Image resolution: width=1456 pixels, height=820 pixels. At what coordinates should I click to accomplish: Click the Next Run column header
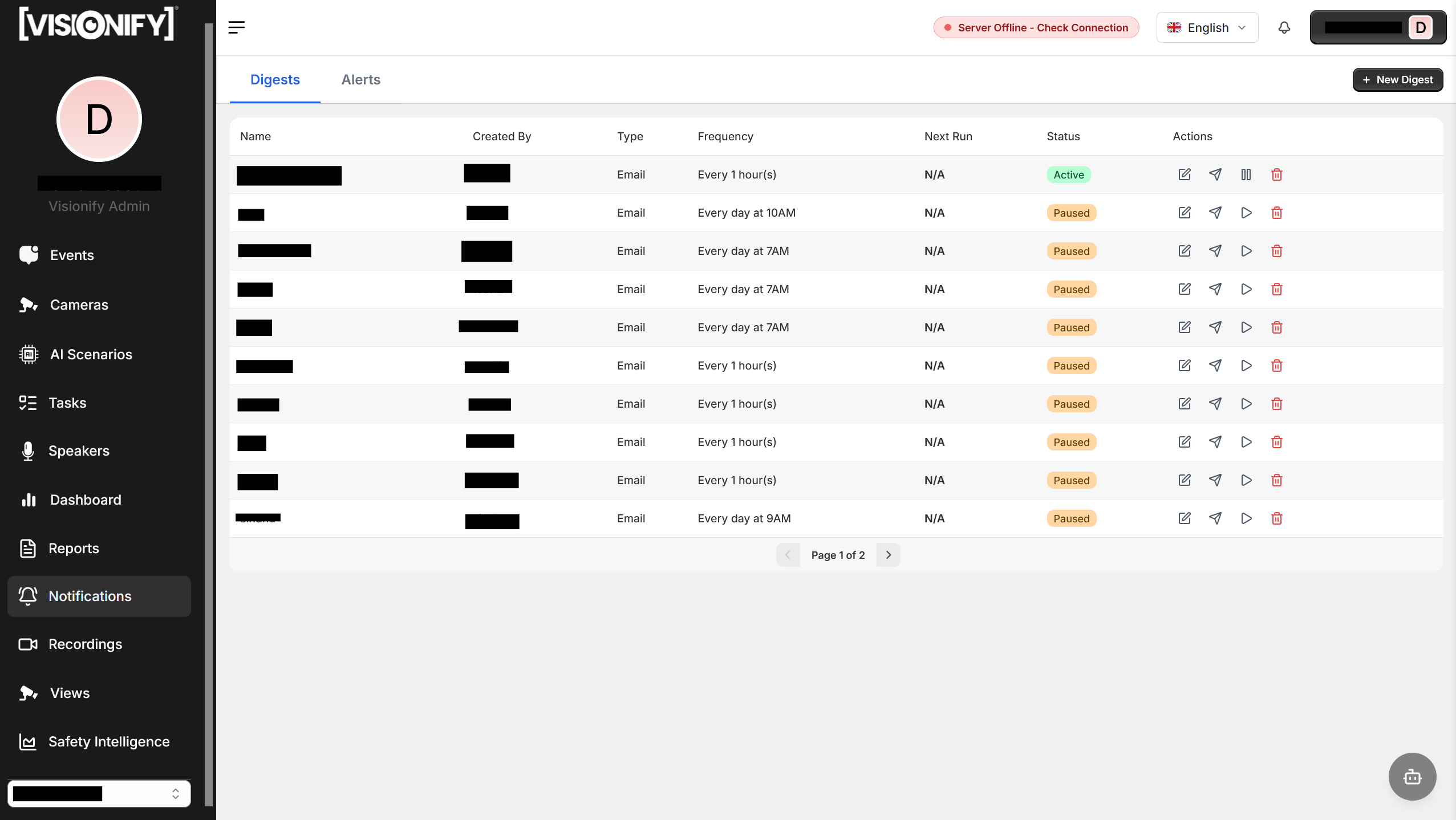pos(948,136)
